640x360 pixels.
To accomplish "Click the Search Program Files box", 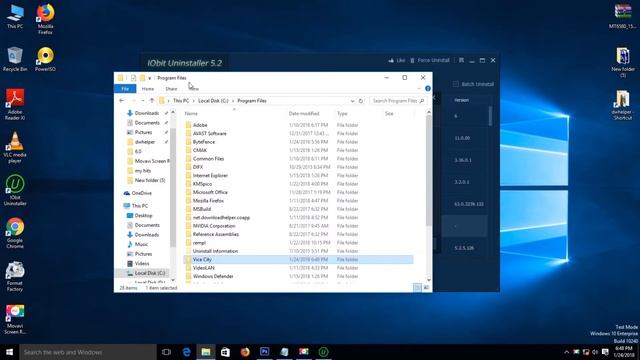I will [398, 101].
